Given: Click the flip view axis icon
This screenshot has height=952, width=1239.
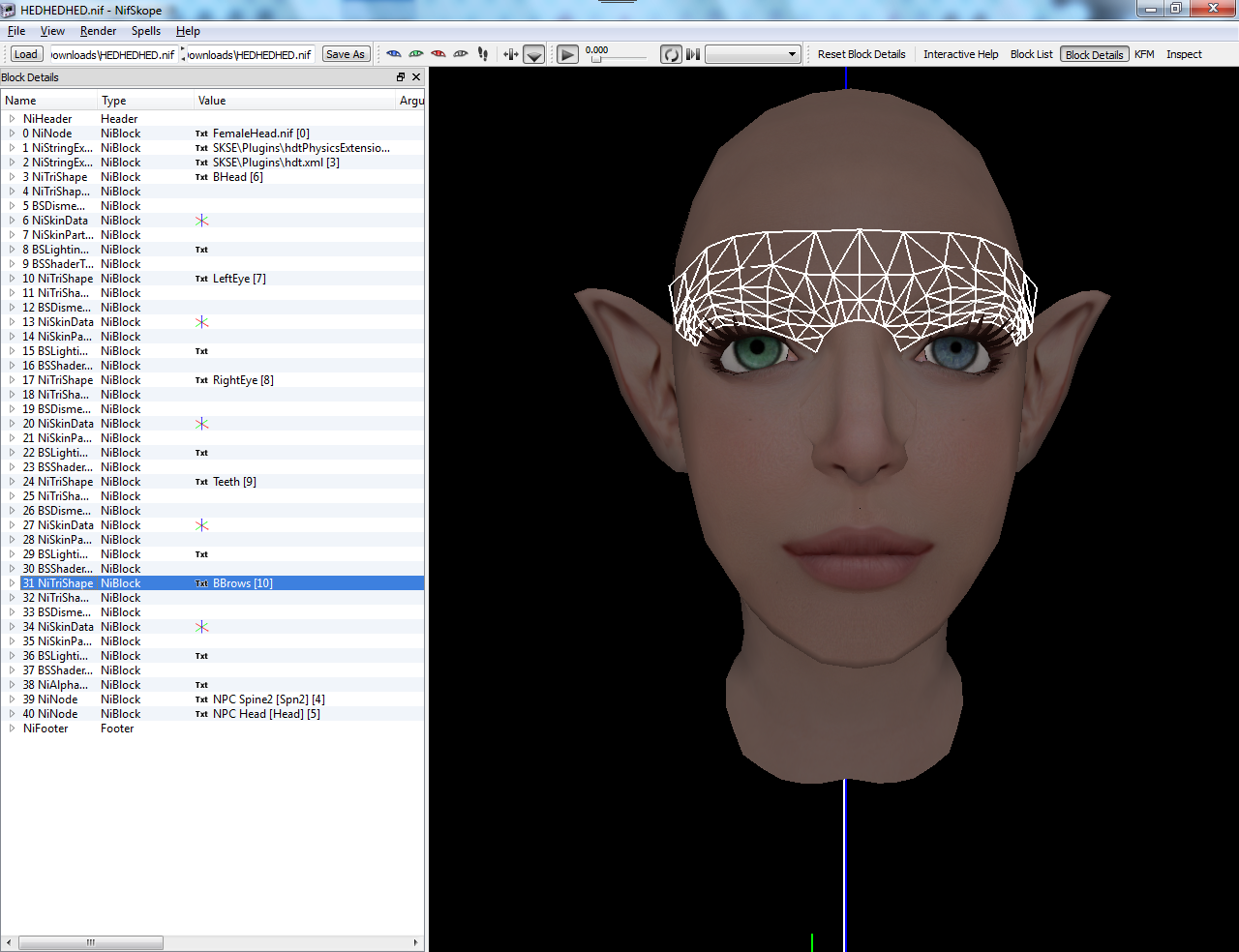Looking at the screenshot, I should [x=511, y=54].
